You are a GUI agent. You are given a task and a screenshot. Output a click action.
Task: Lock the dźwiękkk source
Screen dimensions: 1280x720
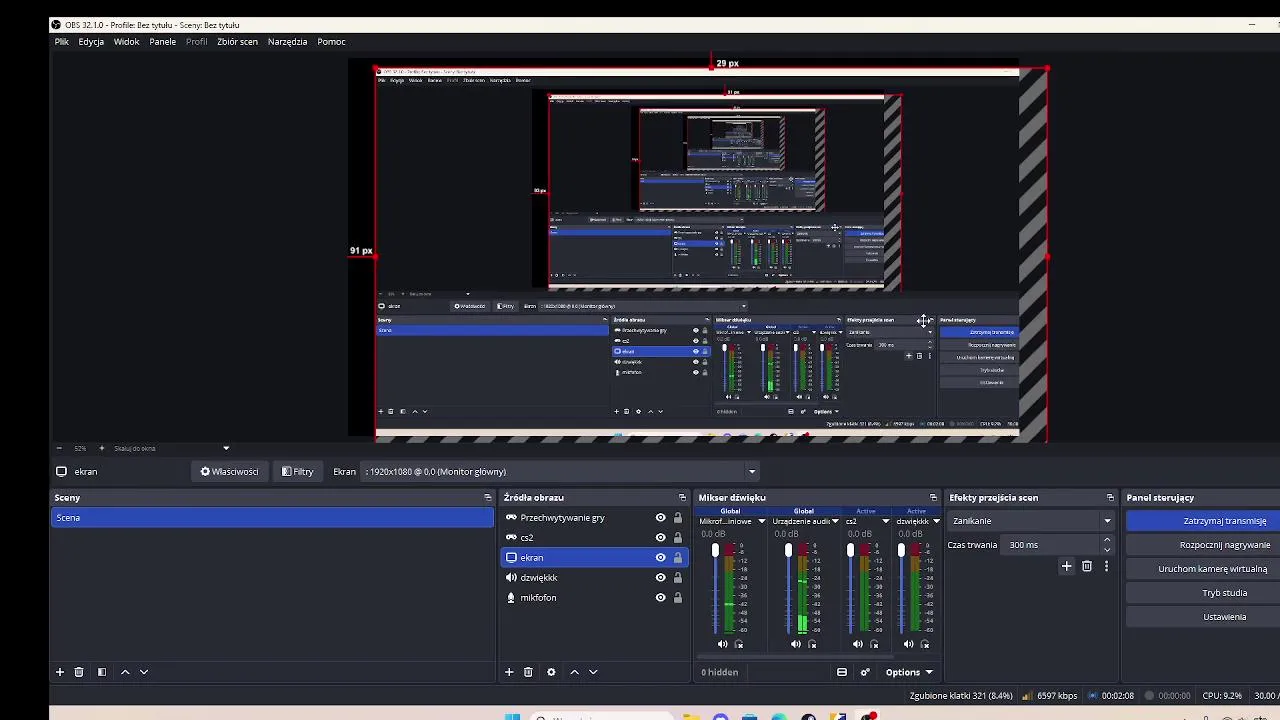(677, 578)
